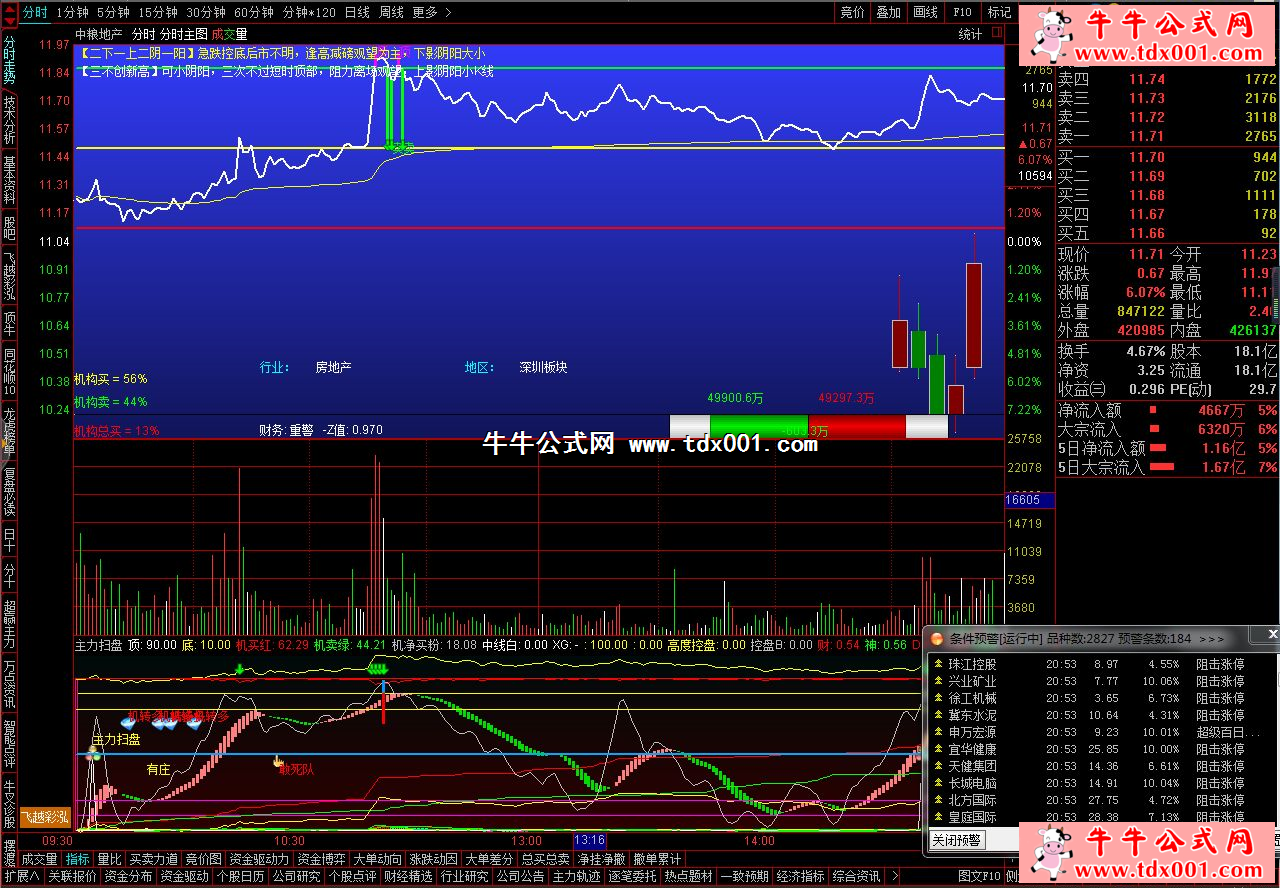Close the 条件预警 popup window

click(x=1271, y=635)
